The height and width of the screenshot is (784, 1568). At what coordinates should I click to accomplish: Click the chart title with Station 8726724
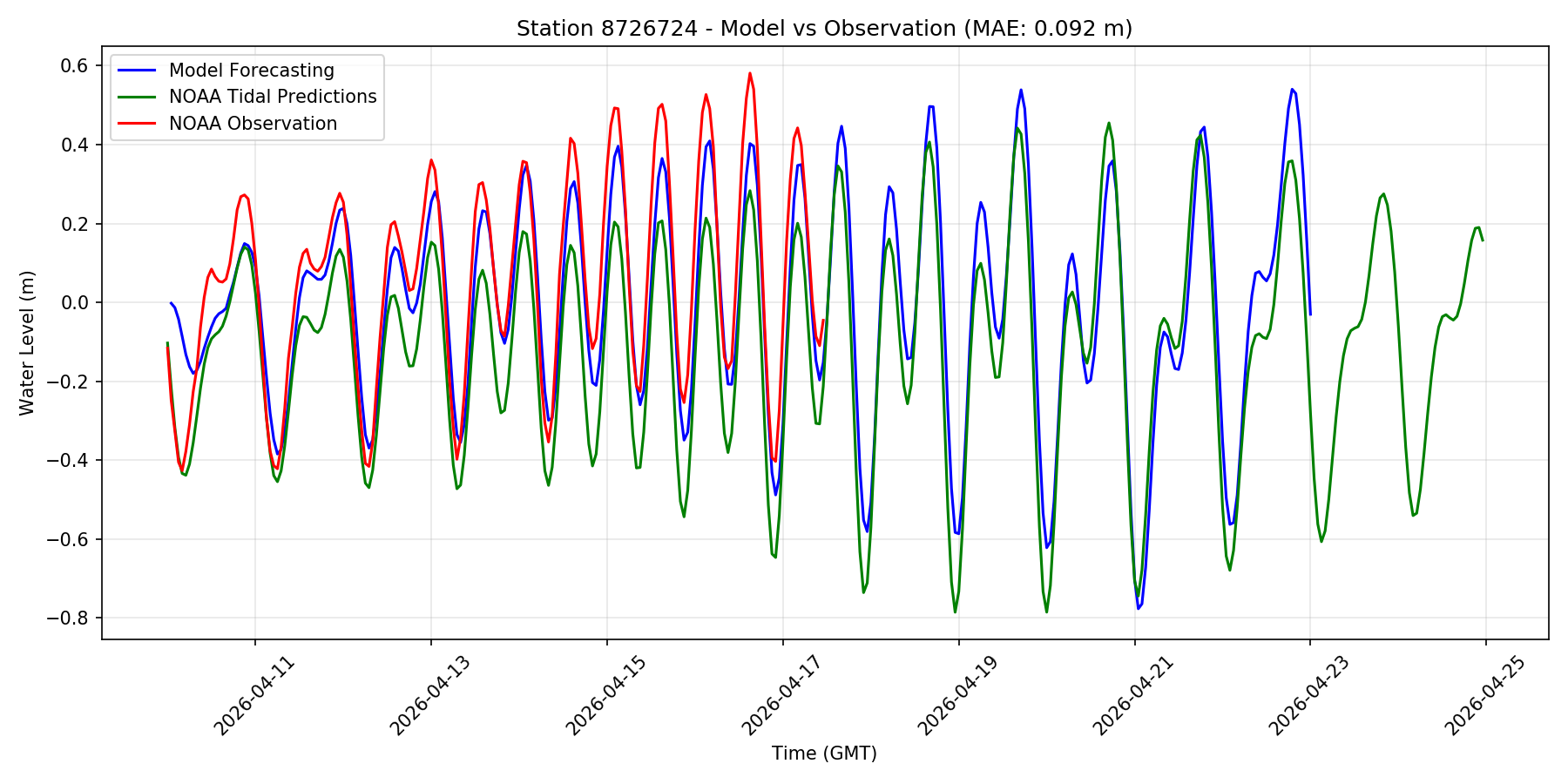point(824,29)
